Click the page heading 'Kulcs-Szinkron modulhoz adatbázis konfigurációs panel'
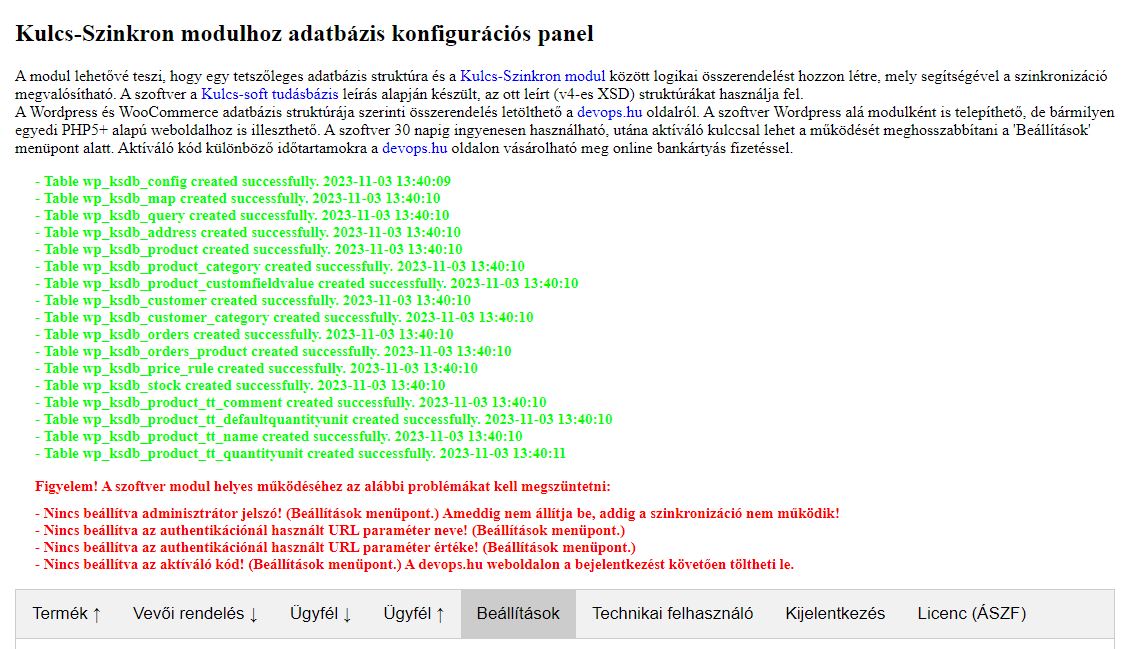The width and height of the screenshot is (1127, 649). [x=305, y=34]
